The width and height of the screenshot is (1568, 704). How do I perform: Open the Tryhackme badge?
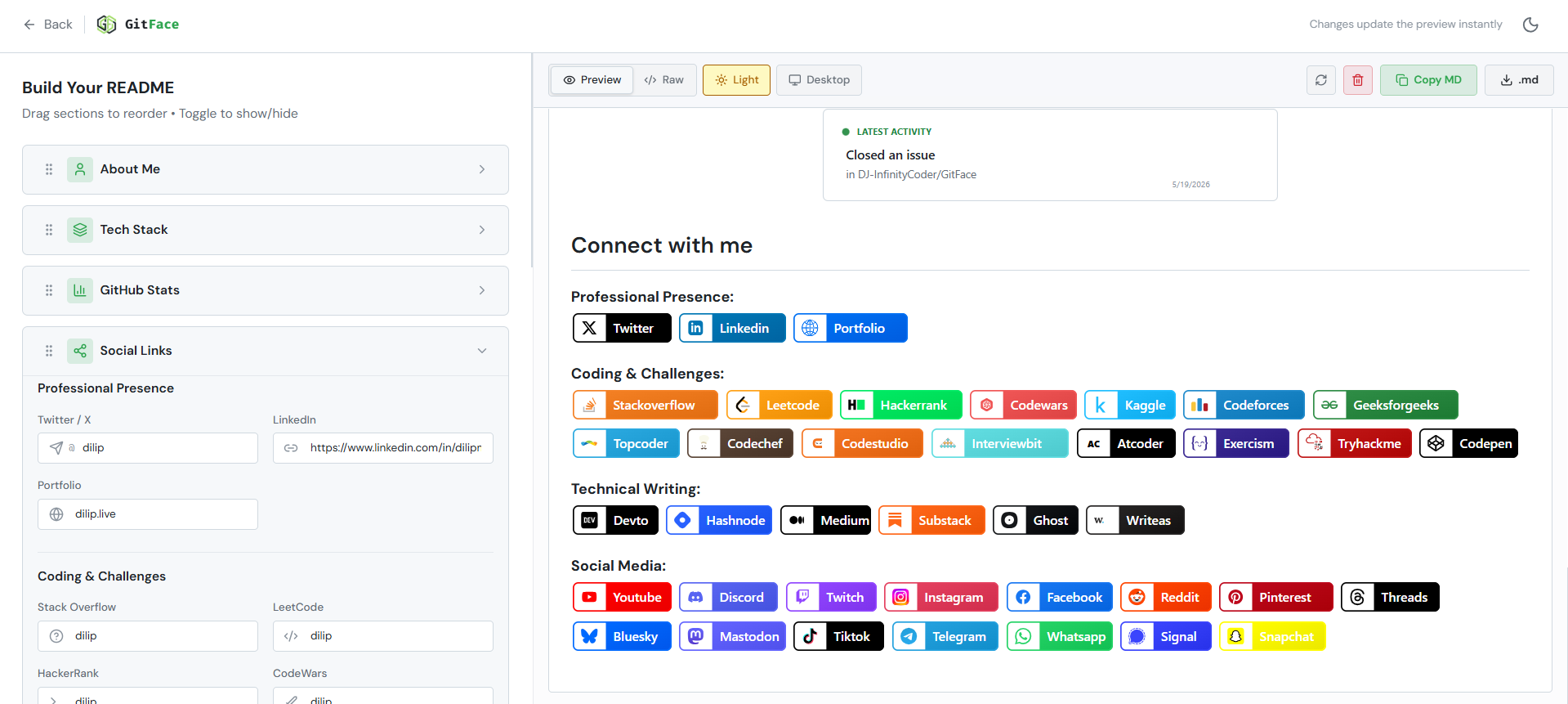pos(1355,443)
